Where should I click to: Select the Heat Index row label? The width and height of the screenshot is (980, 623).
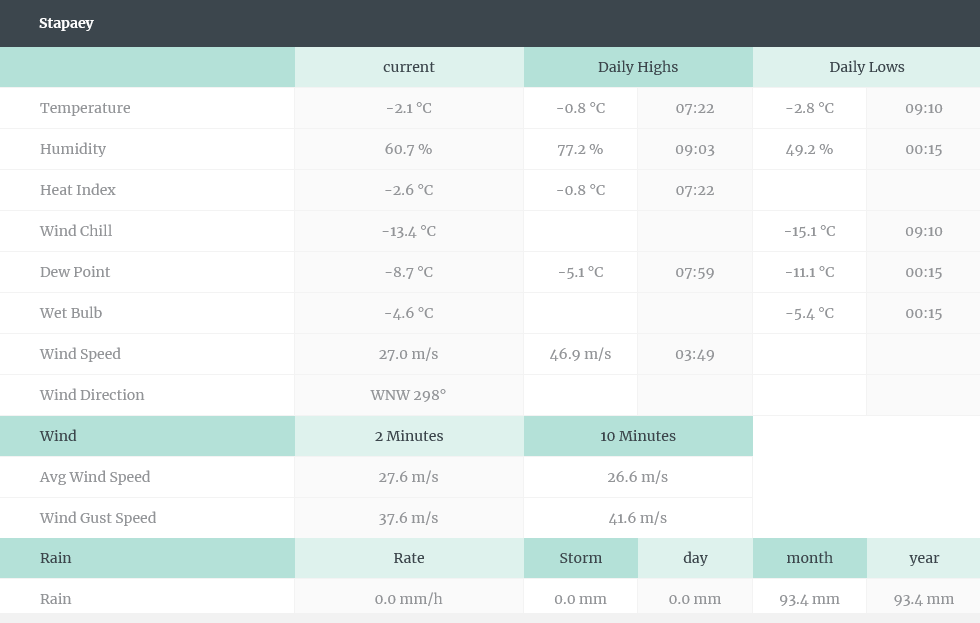78,190
